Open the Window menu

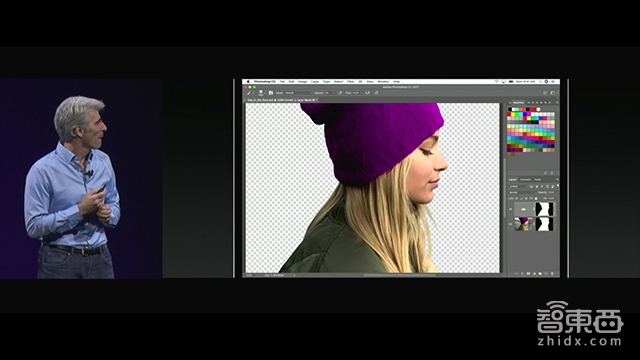383,82
